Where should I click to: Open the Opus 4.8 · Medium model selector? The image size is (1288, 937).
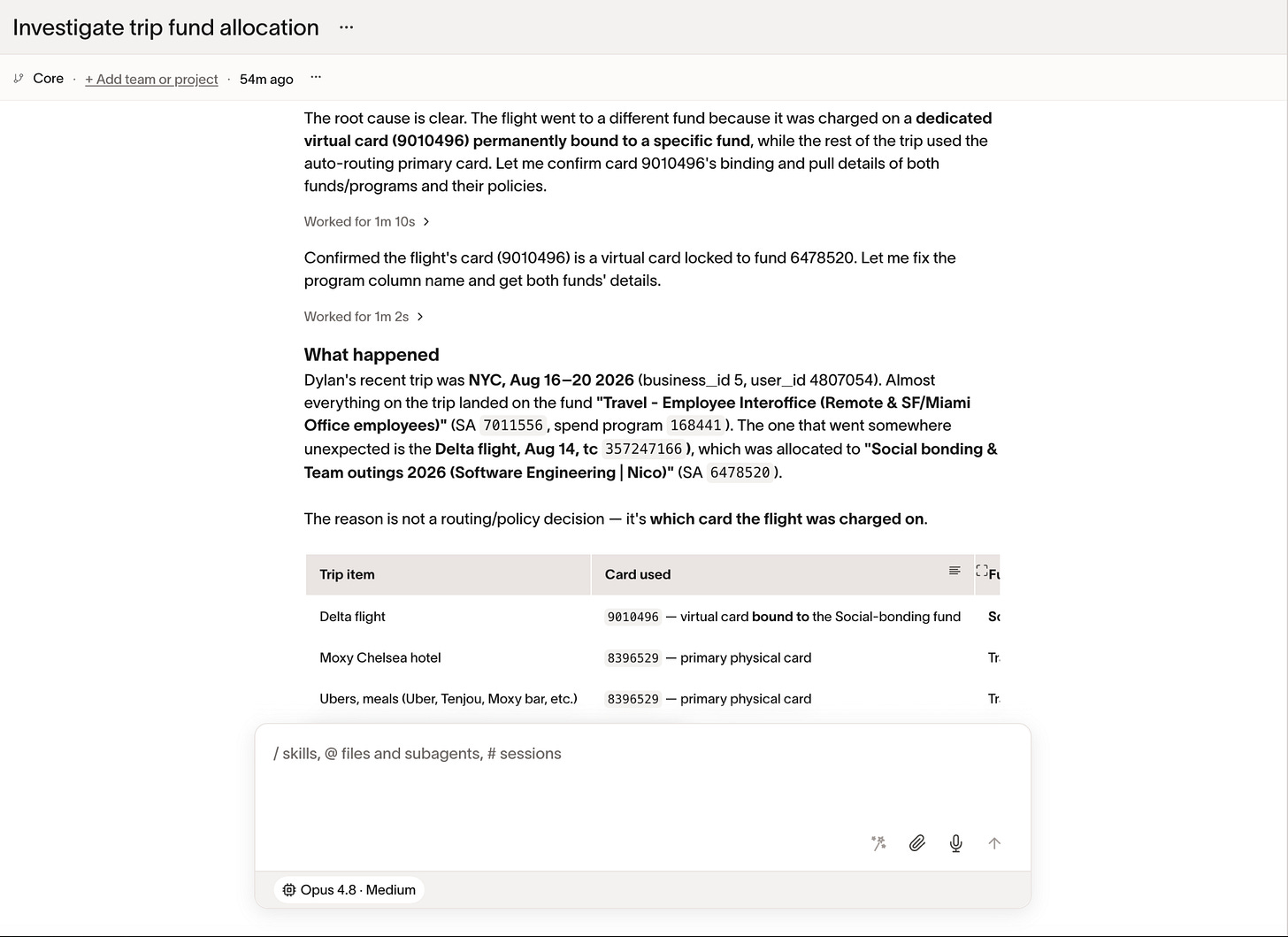coord(349,890)
